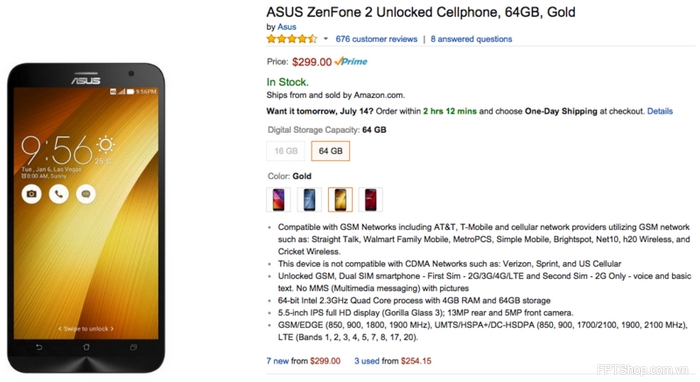Click the messaging icon on phone lockscreen
Screen dimensions: 700x382
[86, 194]
